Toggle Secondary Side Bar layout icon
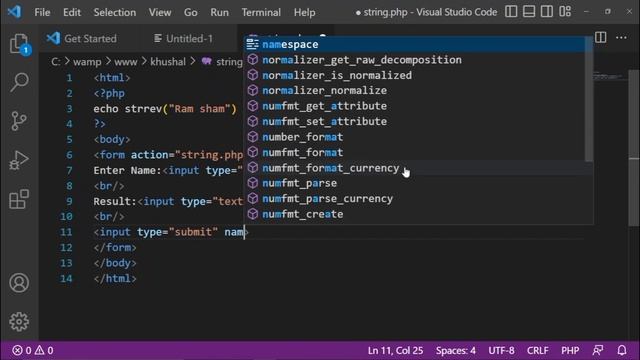This screenshot has height=360, width=640. [x=547, y=11]
